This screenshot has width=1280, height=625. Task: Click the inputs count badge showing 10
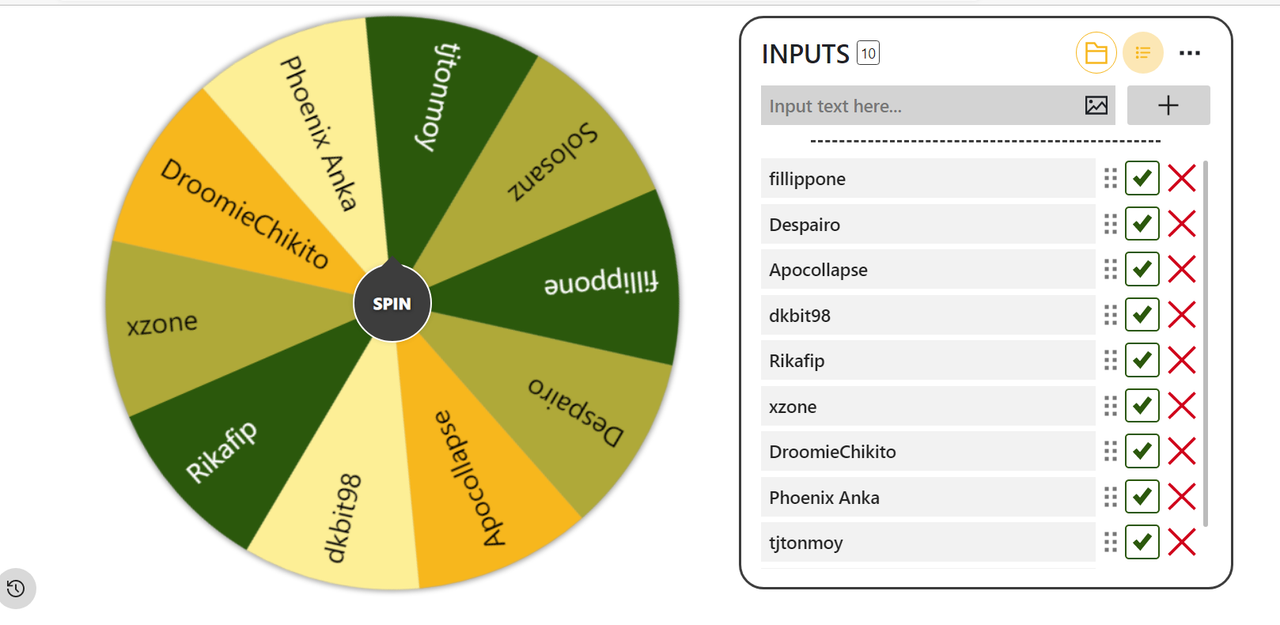[868, 53]
